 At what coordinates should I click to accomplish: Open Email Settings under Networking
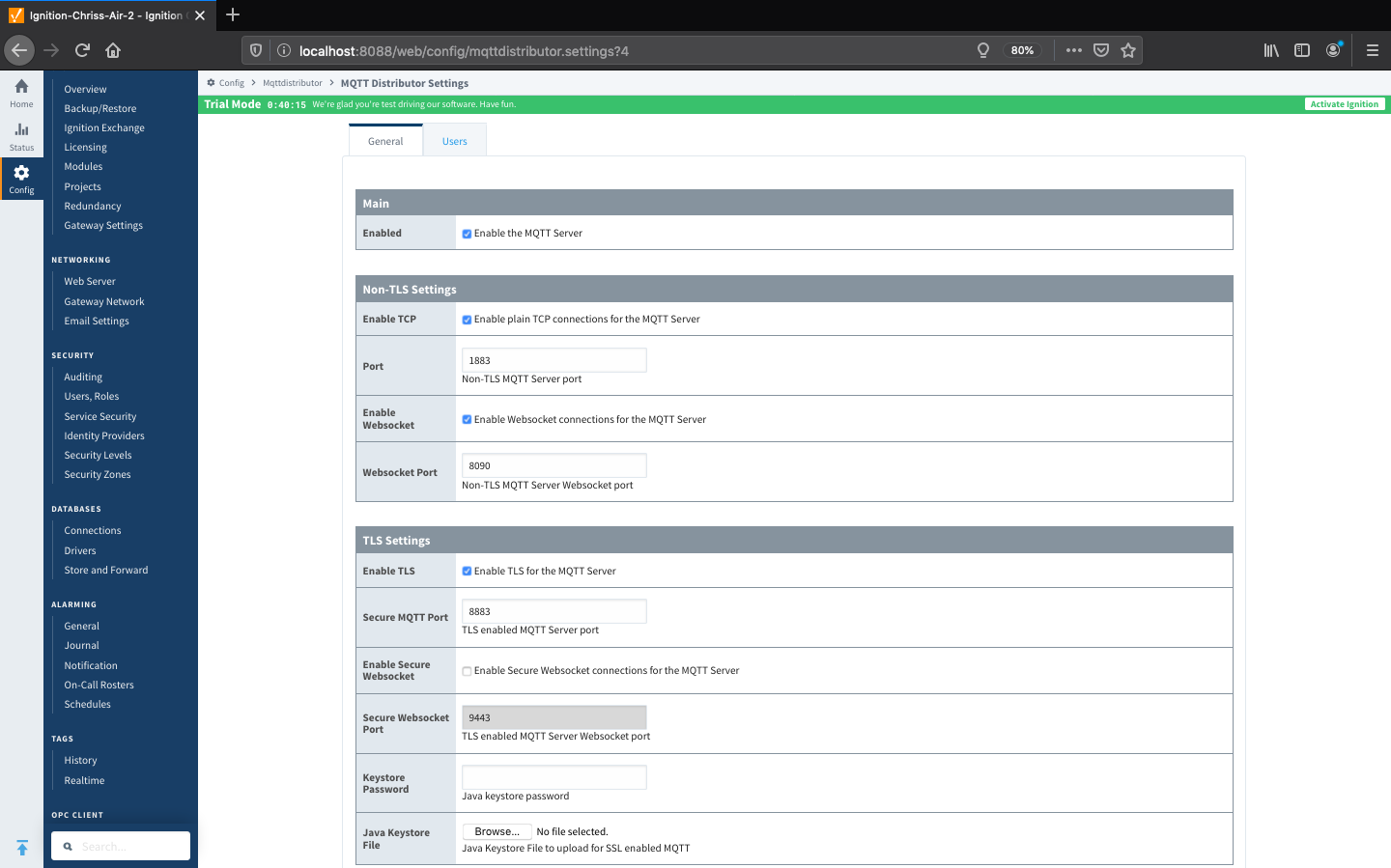click(97, 321)
